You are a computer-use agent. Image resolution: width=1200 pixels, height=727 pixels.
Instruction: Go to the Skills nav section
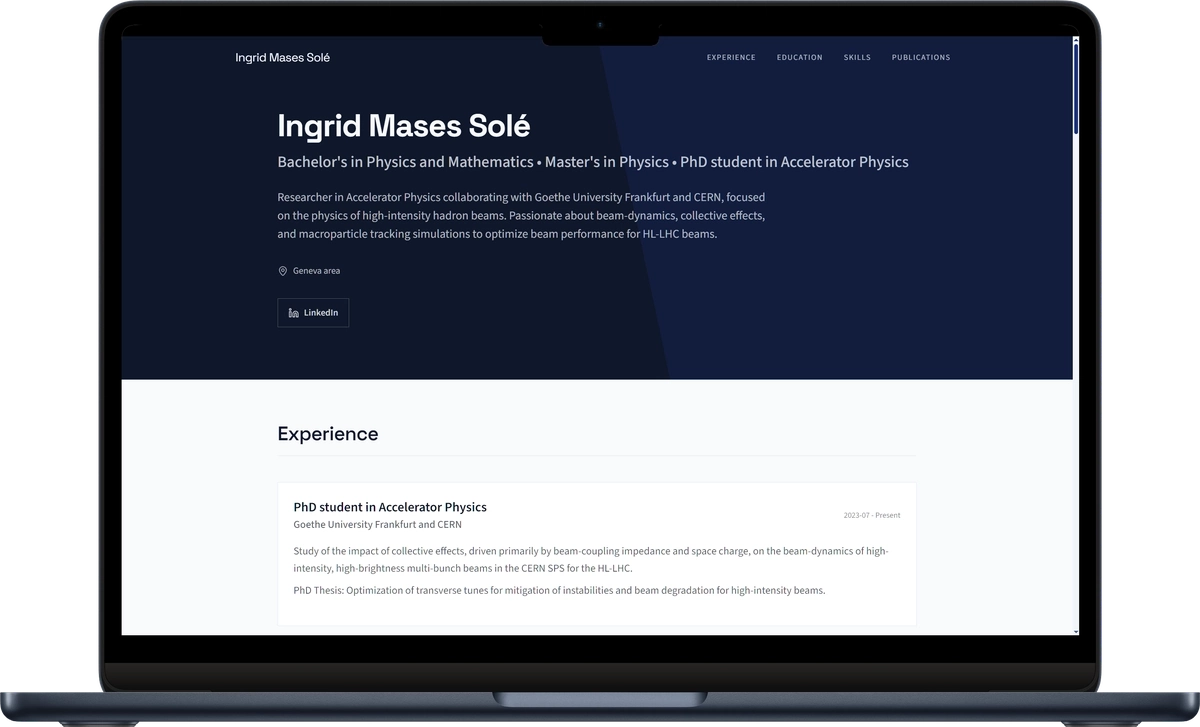point(857,58)
